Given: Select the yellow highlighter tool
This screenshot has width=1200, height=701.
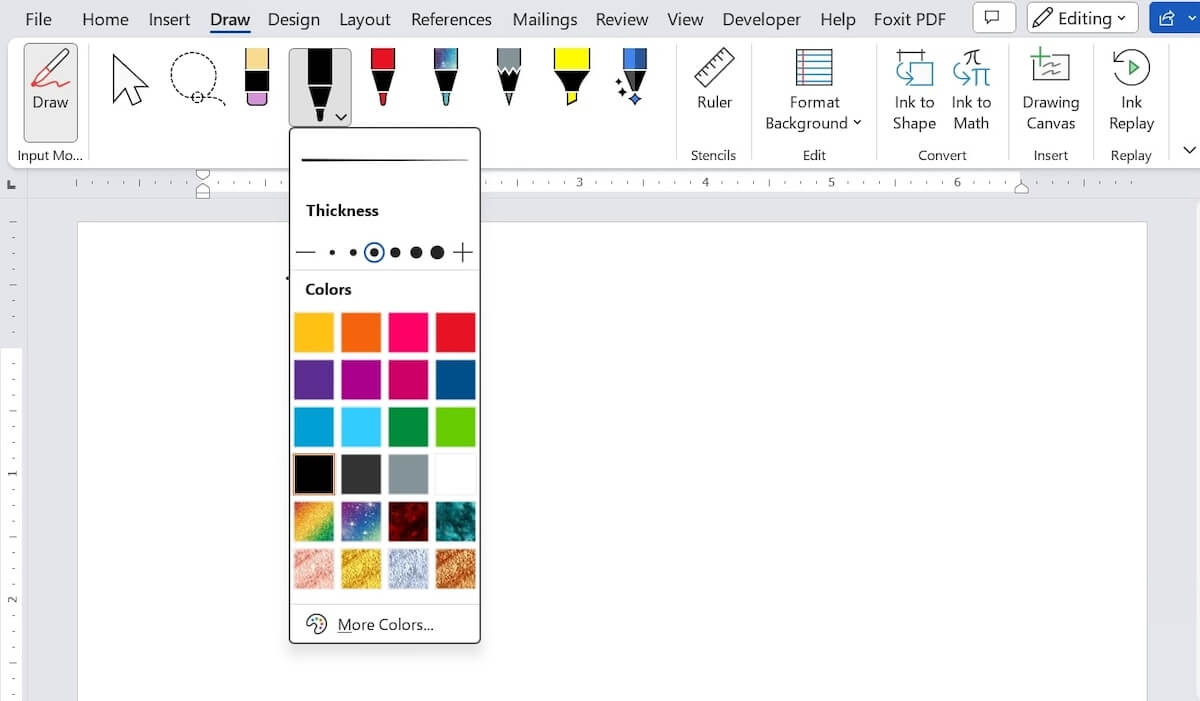Looking at the screenshot, I should coord(571,78).
